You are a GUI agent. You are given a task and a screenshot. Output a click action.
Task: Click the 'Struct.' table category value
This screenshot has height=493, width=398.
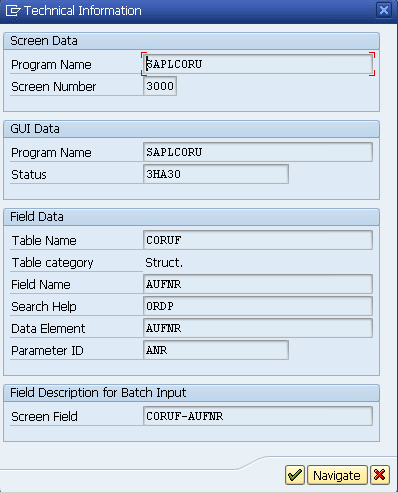click(x=164, y=263)
